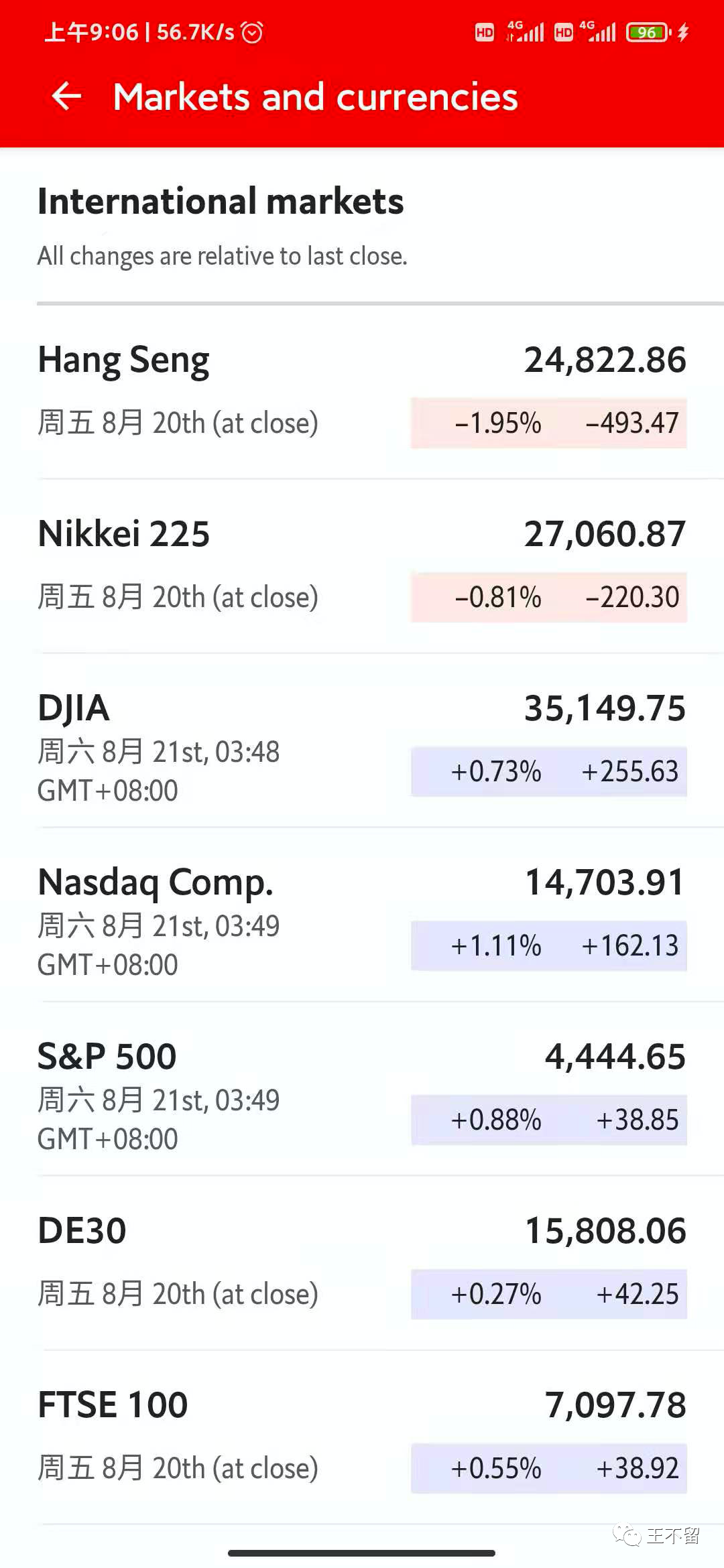The image size is (724, 1568).
Task: Tap the back arrow icon
Action: coord(66,96)
